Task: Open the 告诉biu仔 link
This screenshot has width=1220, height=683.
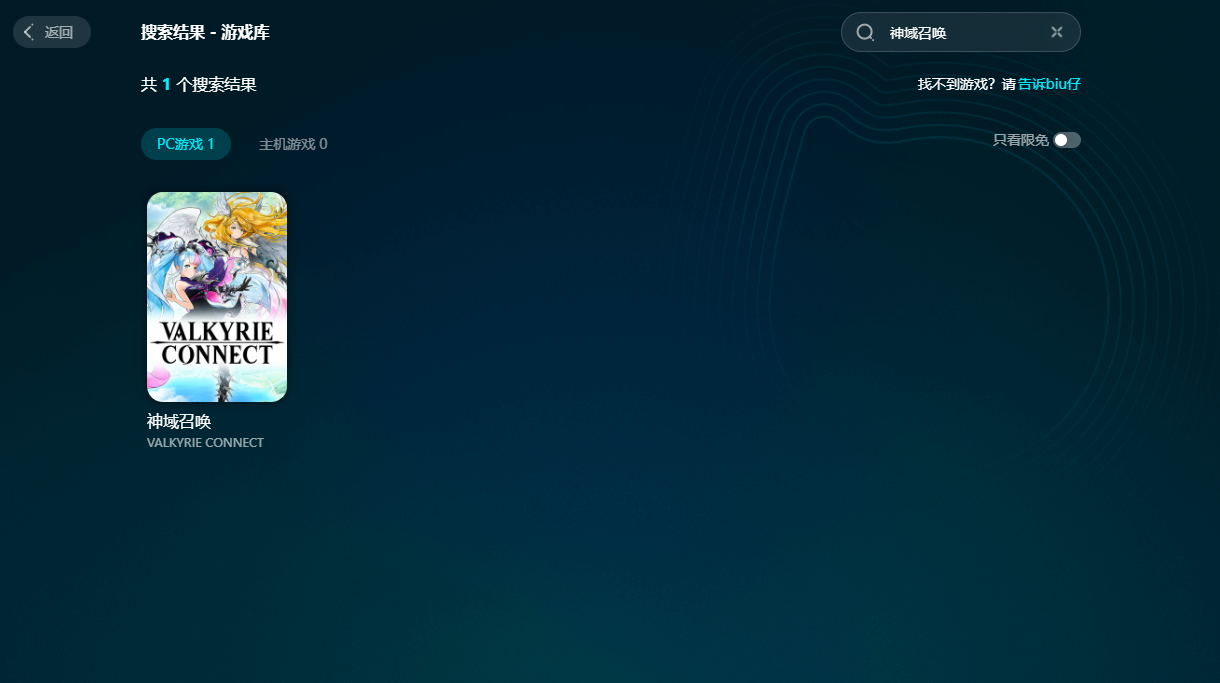Action: pos(1049,84)
